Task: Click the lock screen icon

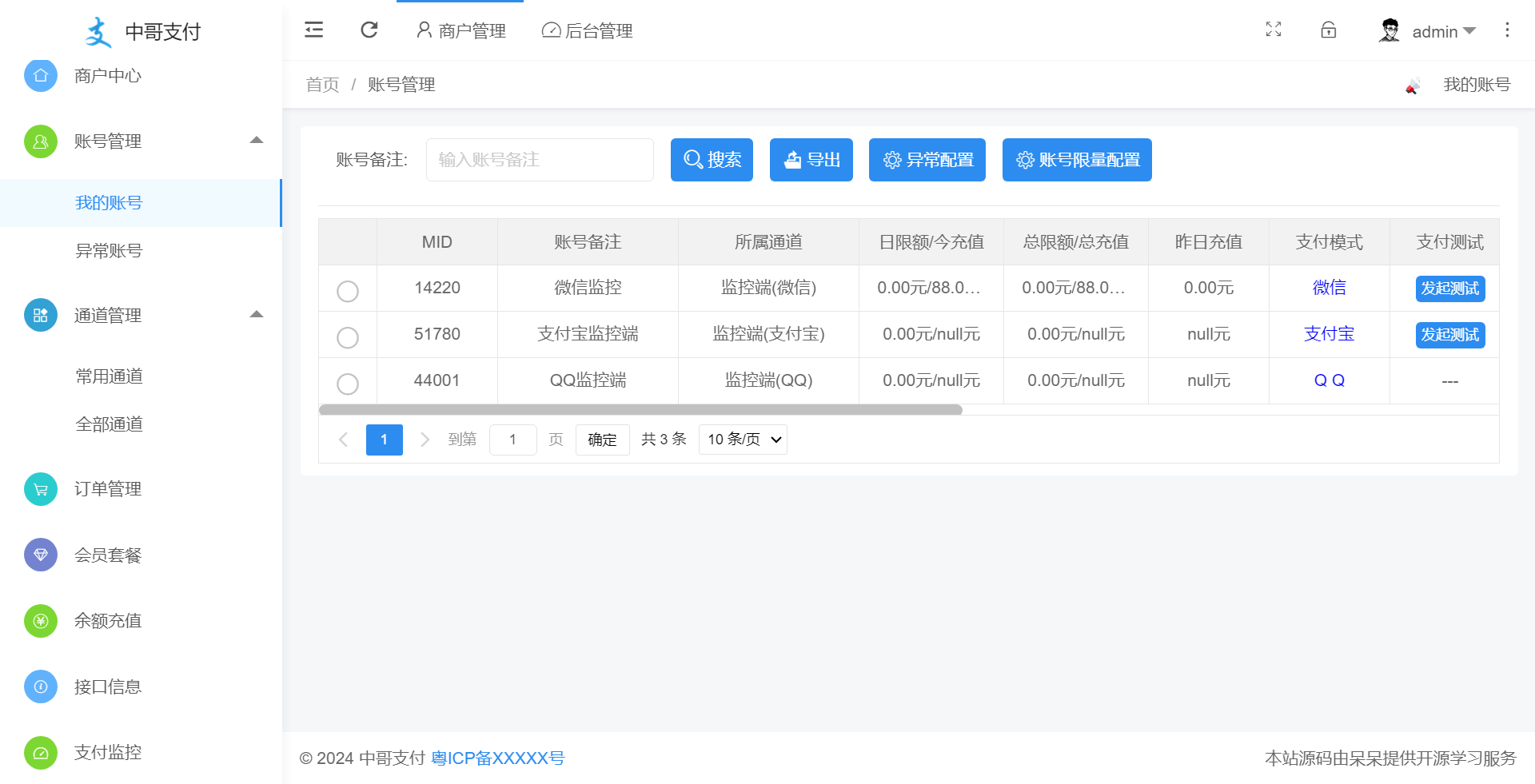Action: (1328, 30)
